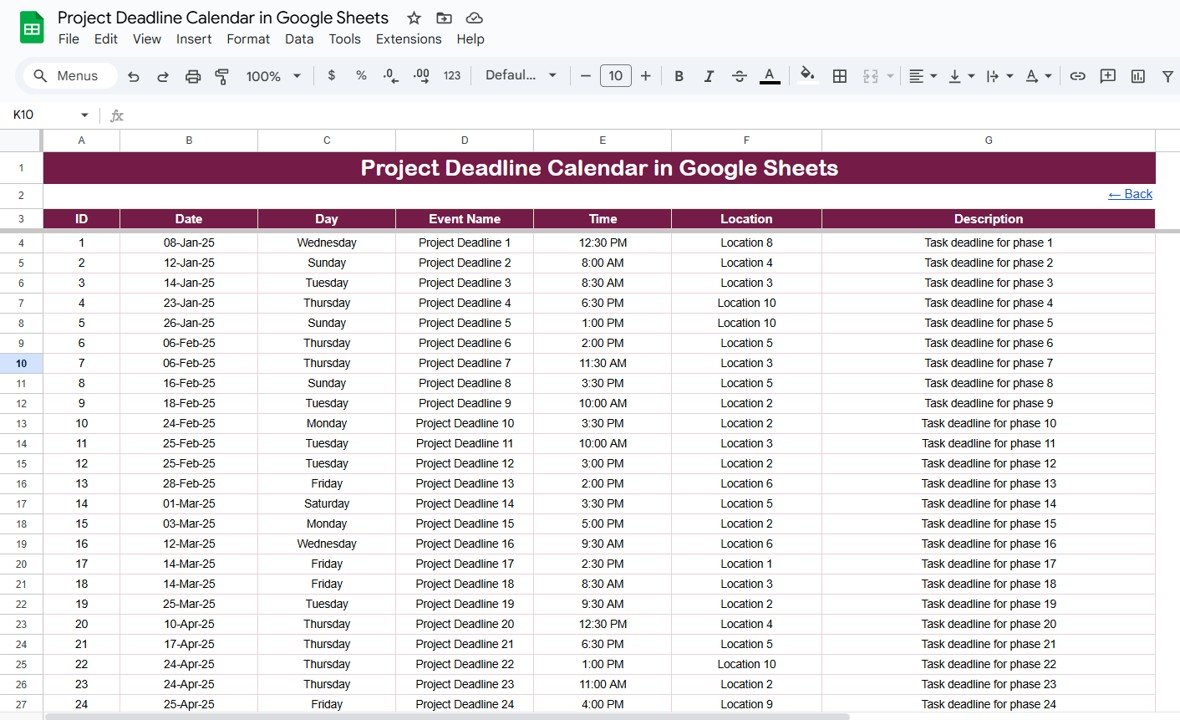Image resolution: width=1180 pixels, height=720 pixels.
Task: Select the cell Project Deadline 13
Action: click(x=464, y=484)
